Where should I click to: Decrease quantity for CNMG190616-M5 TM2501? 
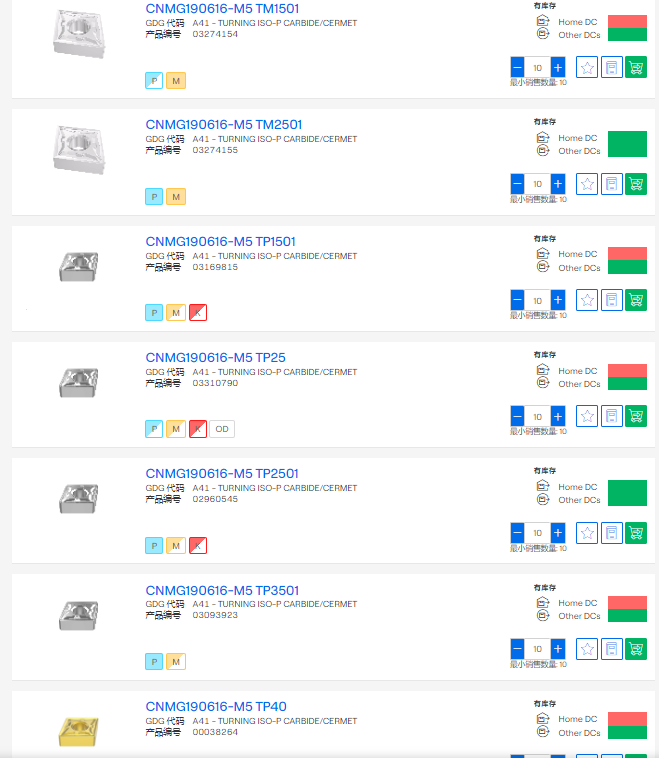[x=517, y=184]
